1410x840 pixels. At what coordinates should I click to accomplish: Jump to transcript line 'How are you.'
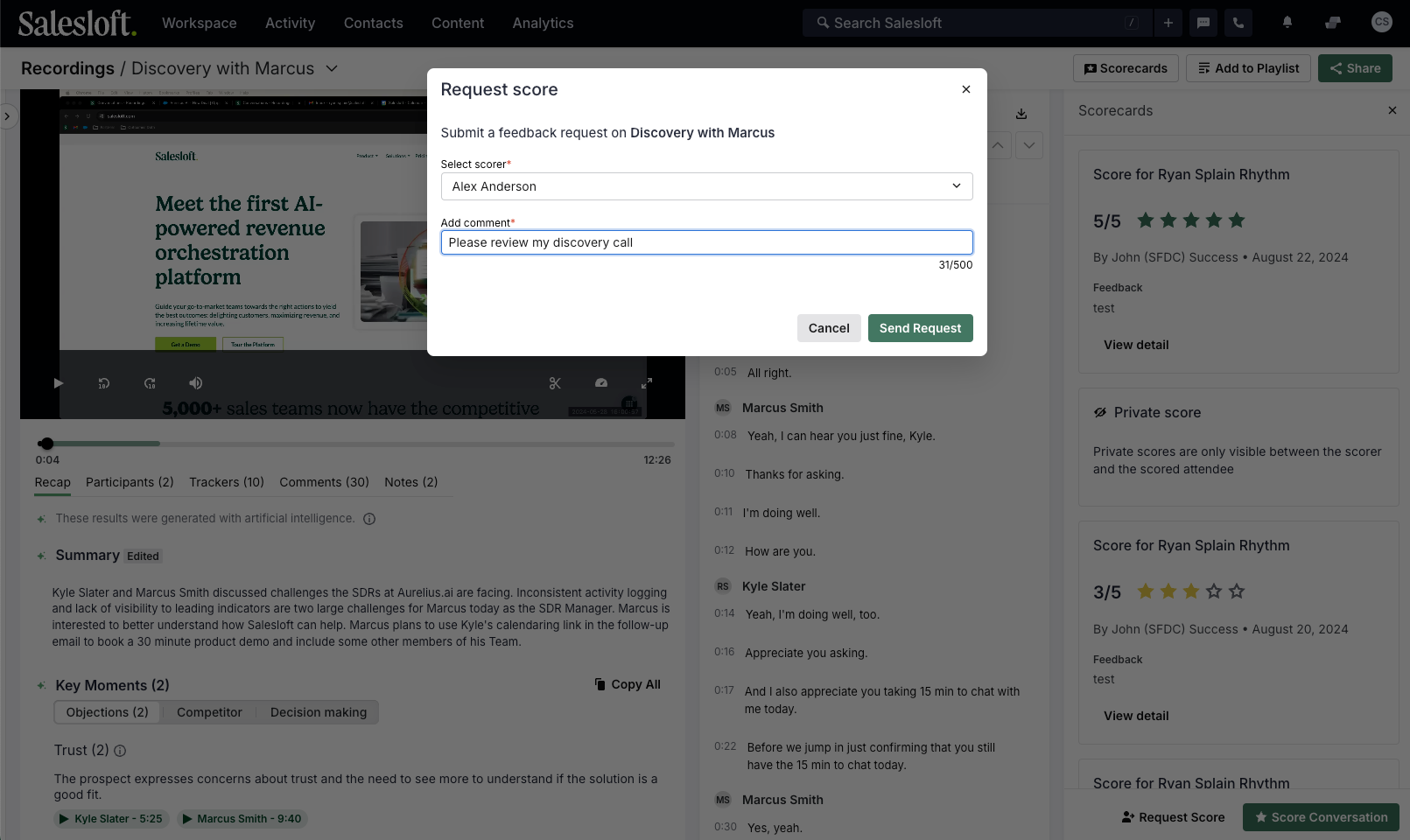(780, 551)
